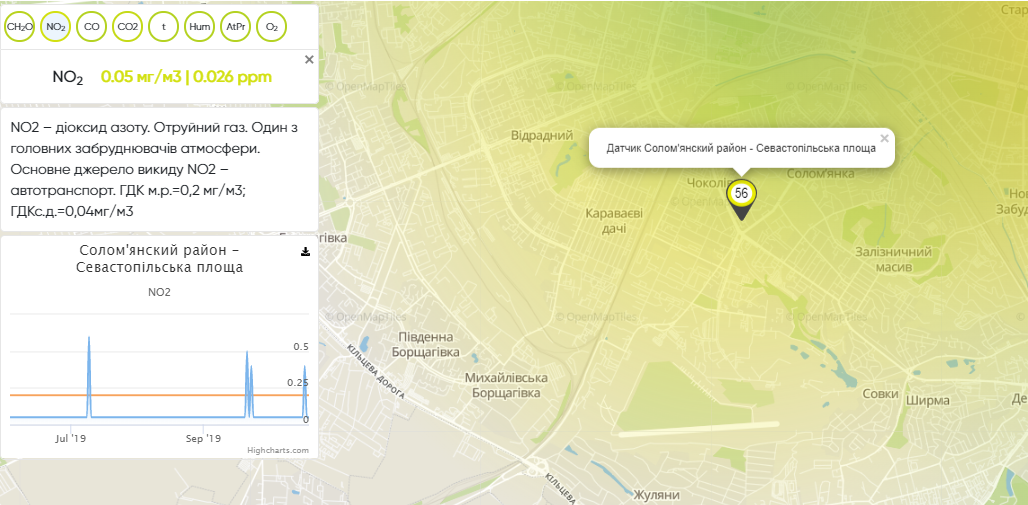Click the Sep '19 axis label
This screenshot has width=1028, height=505.
coord(203,438)
